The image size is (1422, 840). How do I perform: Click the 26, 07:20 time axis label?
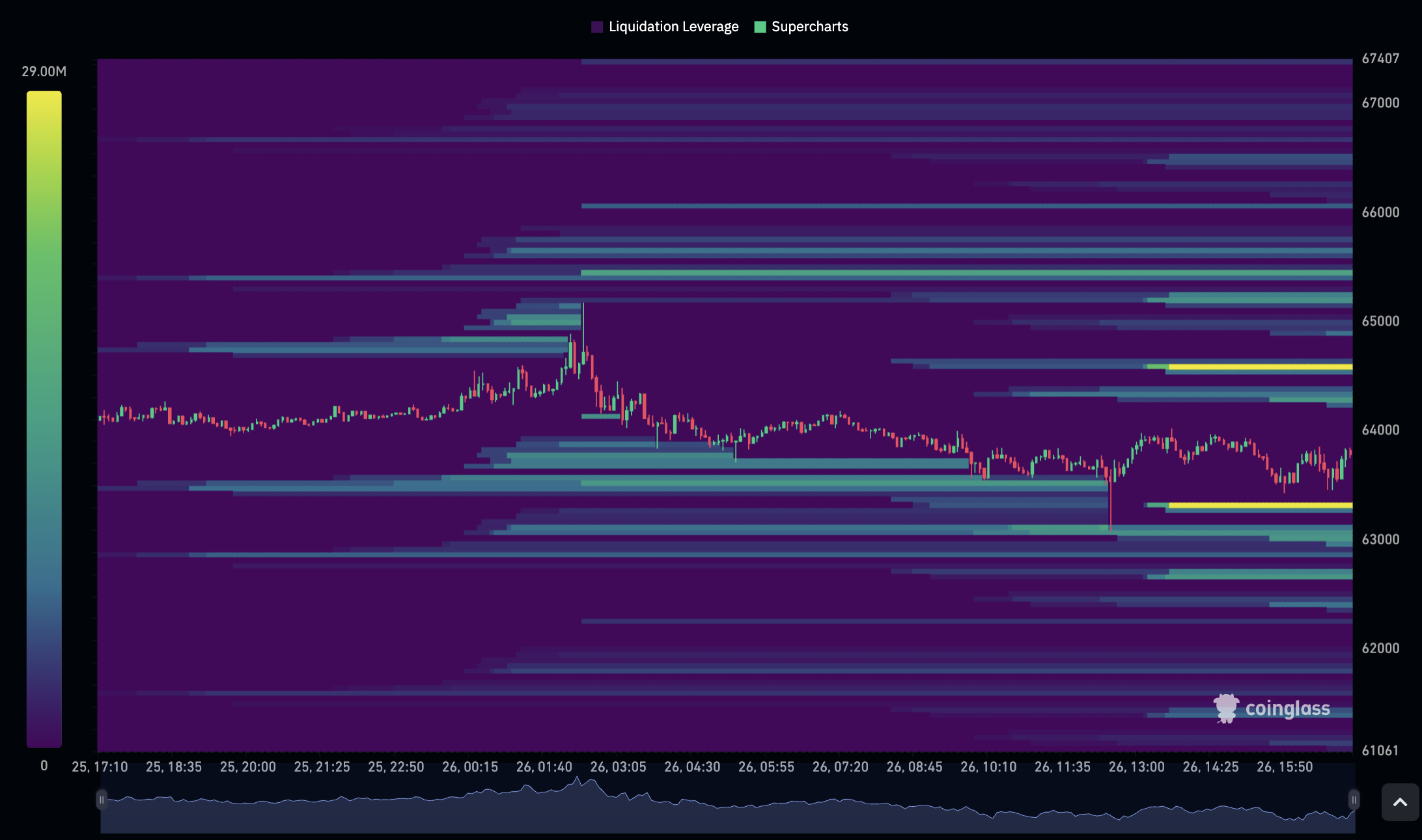coord(841,767)
